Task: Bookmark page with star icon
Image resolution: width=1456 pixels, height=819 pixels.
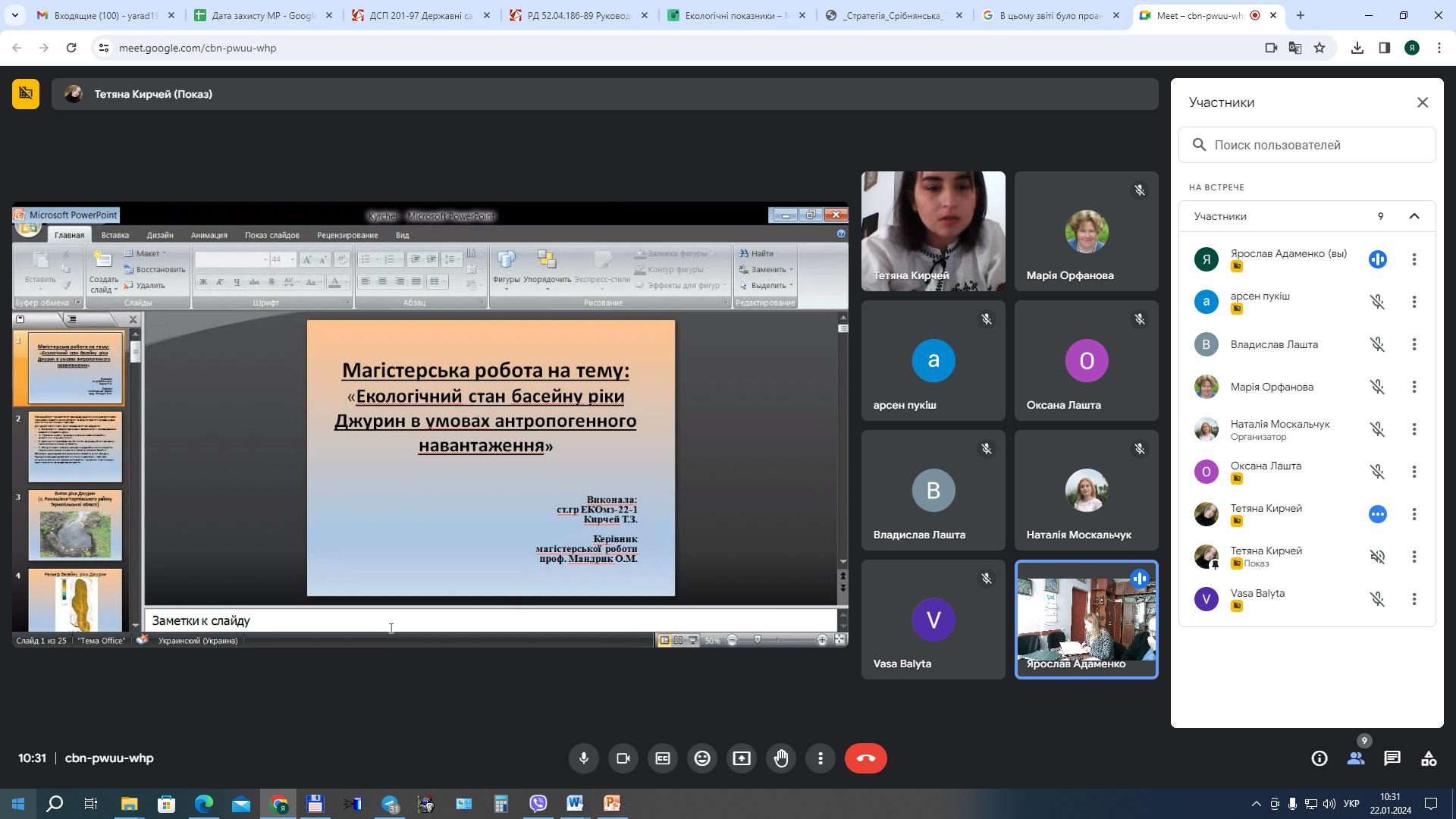Action: pyautogui.click(x=1319, y=48)
